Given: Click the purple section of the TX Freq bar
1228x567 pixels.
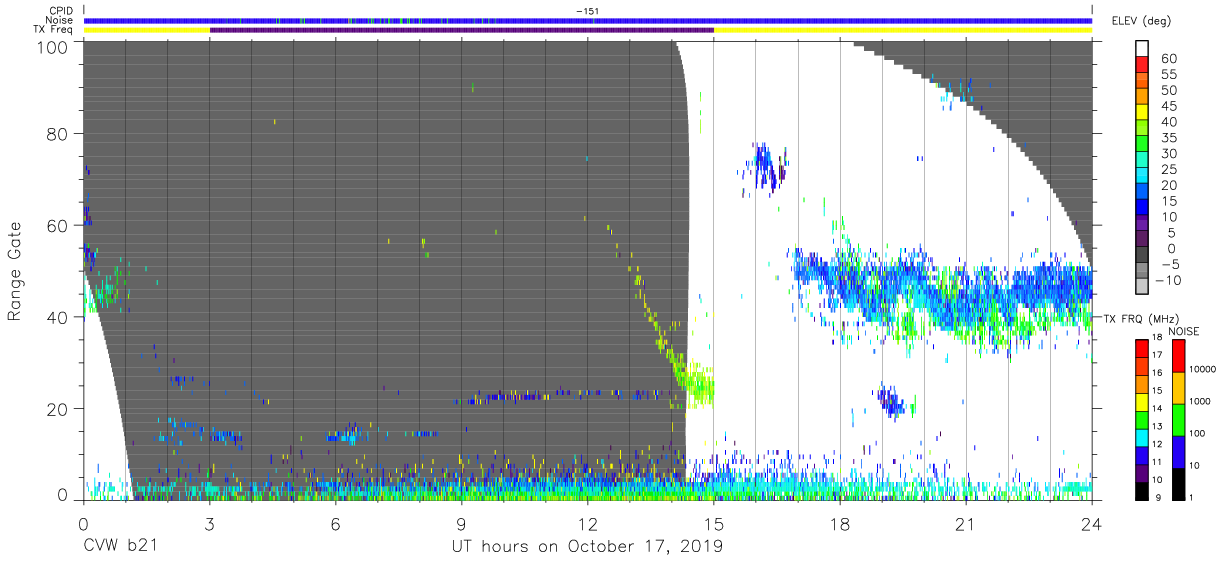Looking at the screenshot, I should click(x=461, y=30).
